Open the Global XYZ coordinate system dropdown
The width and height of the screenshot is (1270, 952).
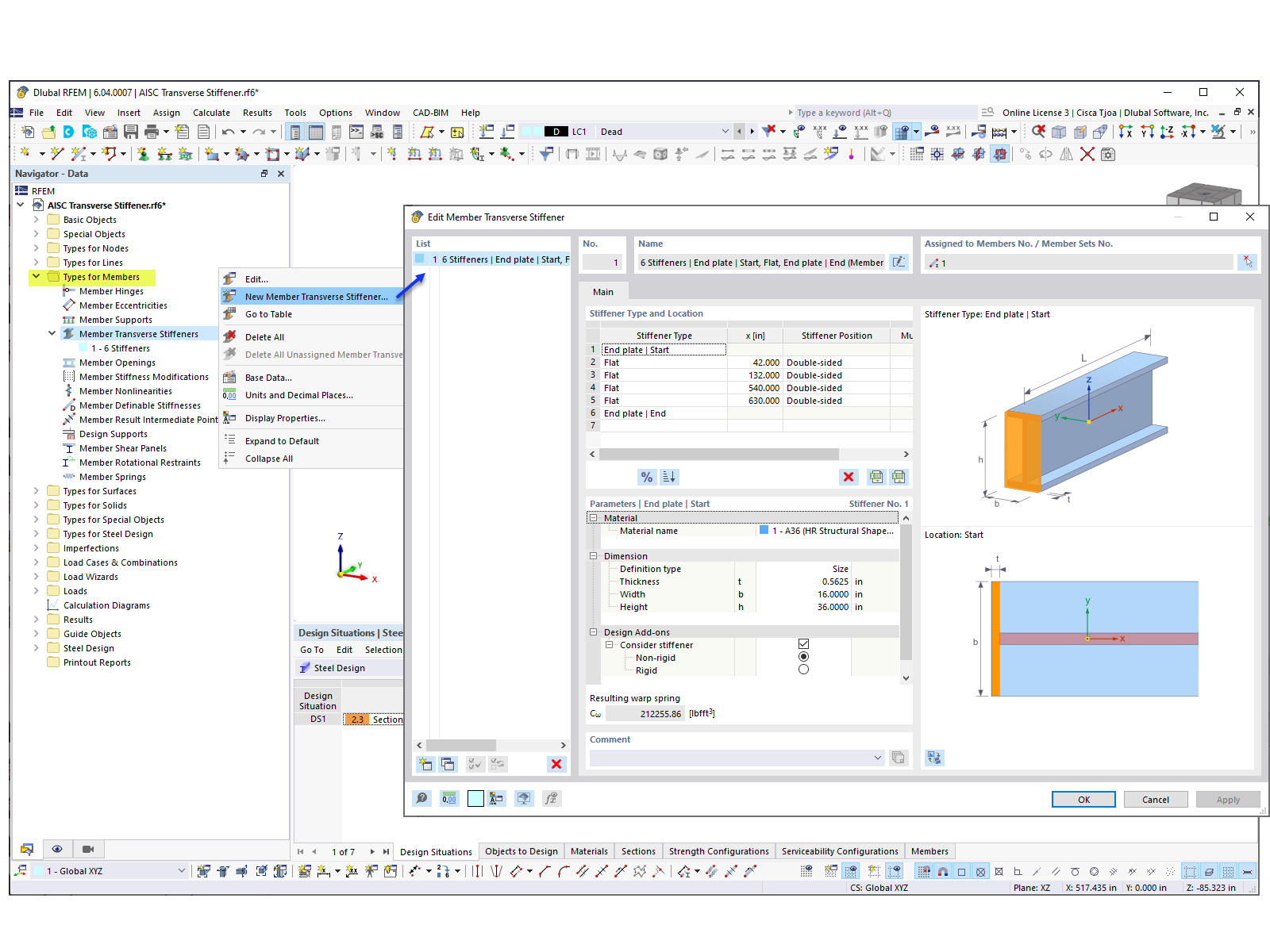coord(181,871)
